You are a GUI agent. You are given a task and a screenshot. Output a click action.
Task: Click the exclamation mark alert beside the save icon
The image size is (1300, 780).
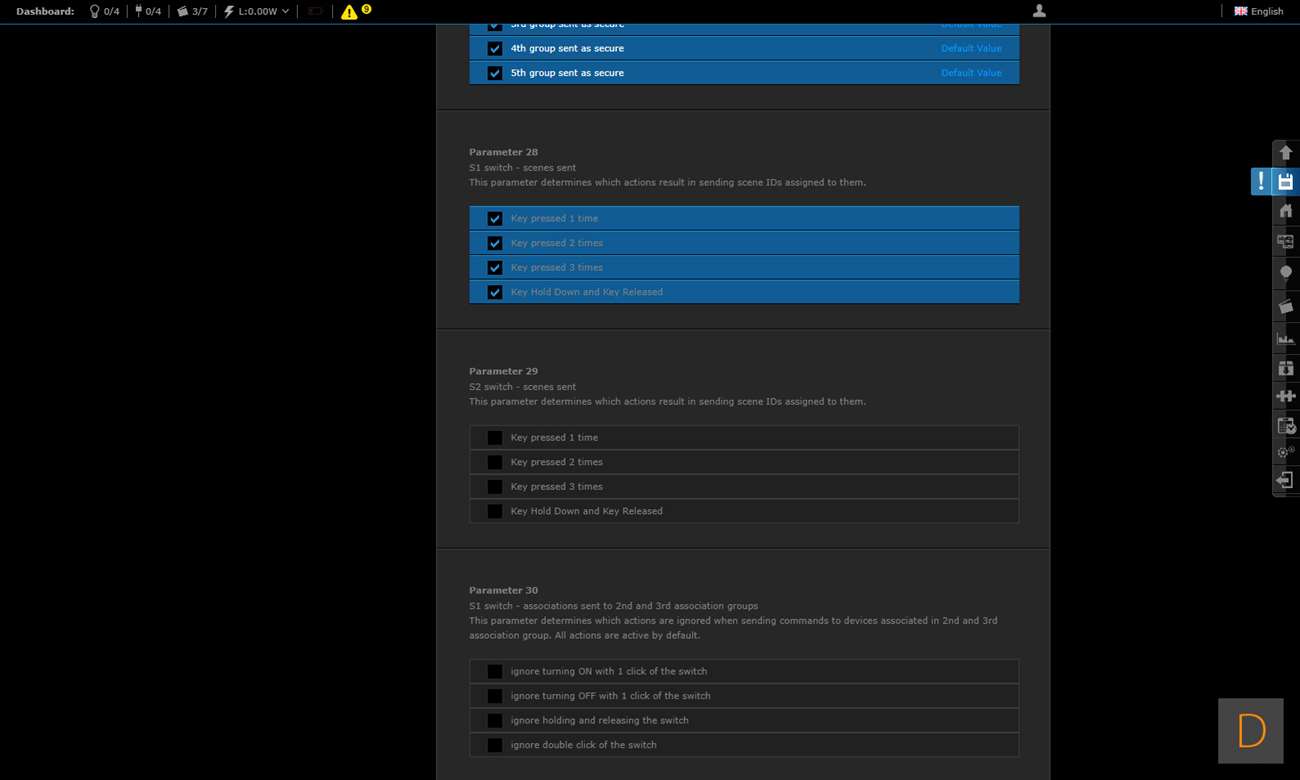[x=1261, y=181]
